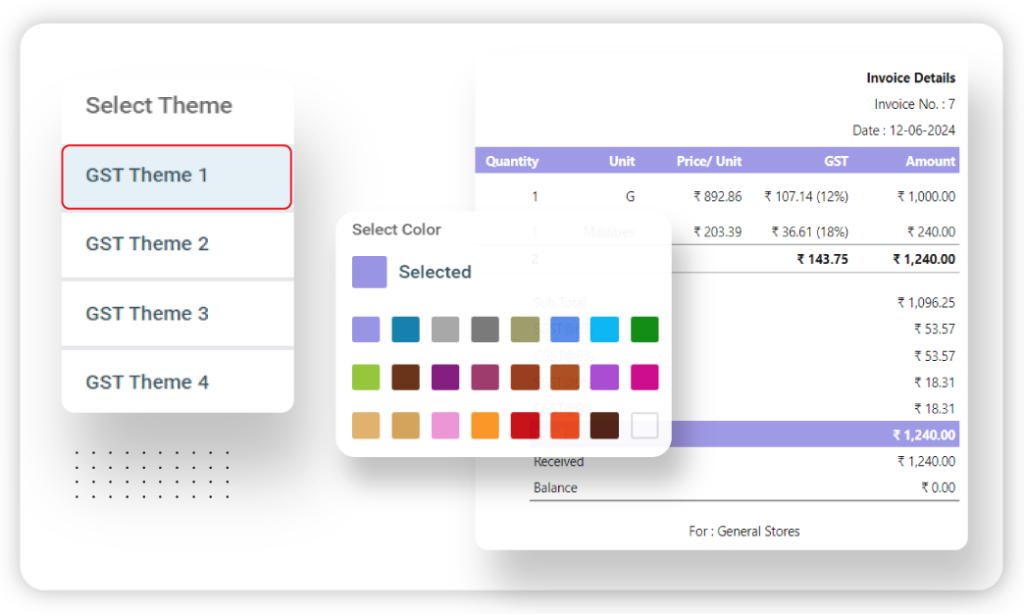The height and width of the screenshot is (614, 1024).
Task: Pick the hot pink magenta swatch
Action: click(645, 377)
